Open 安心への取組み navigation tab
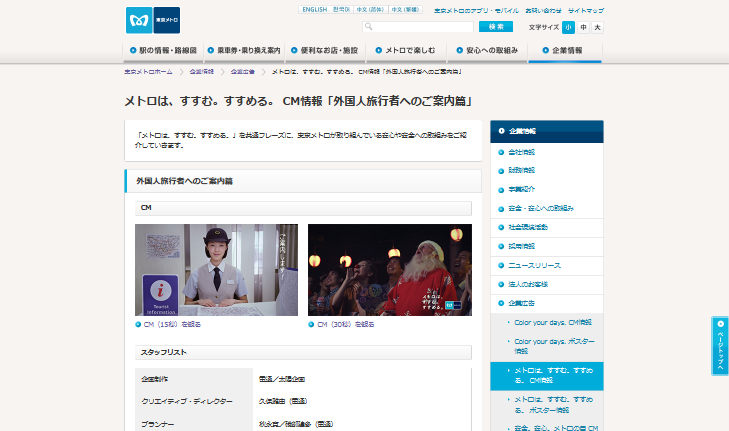This screenshot has height=431, width=729. click(x=487, y=51)
